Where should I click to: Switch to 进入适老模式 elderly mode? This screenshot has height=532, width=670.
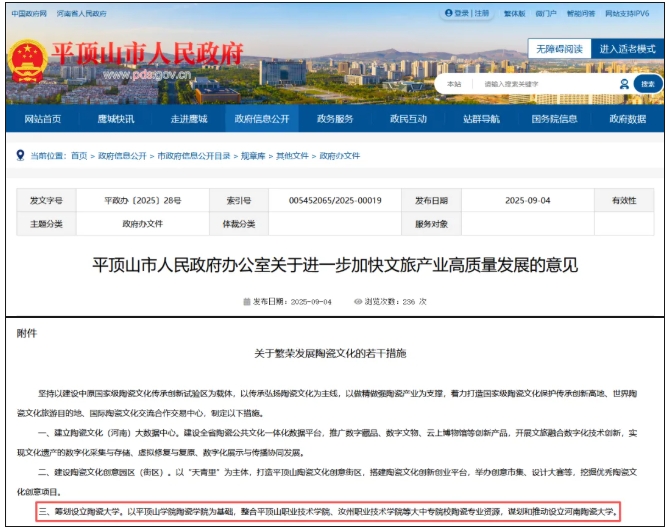627,48
